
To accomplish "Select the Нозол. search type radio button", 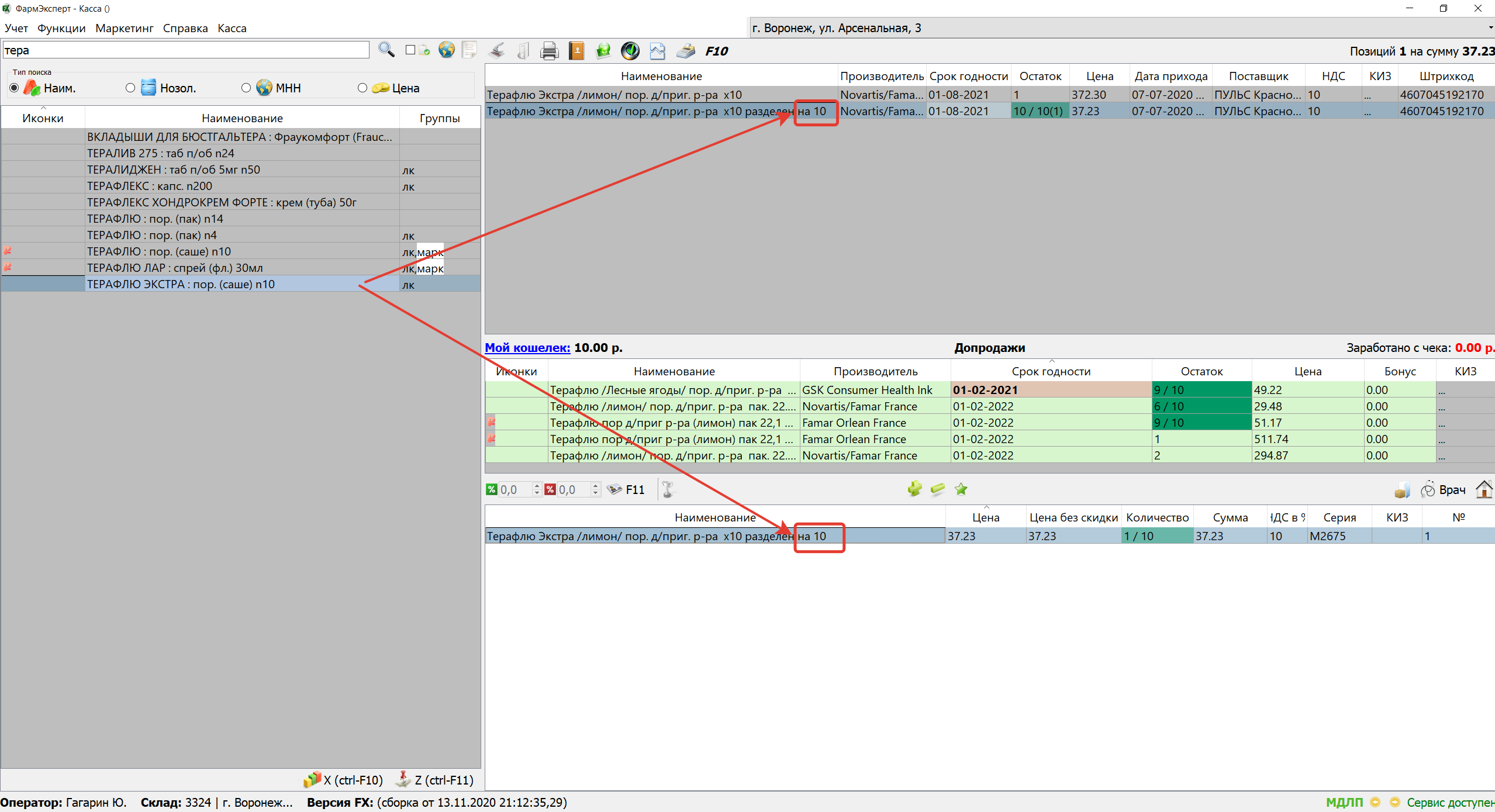I will [x=130, y=88].
